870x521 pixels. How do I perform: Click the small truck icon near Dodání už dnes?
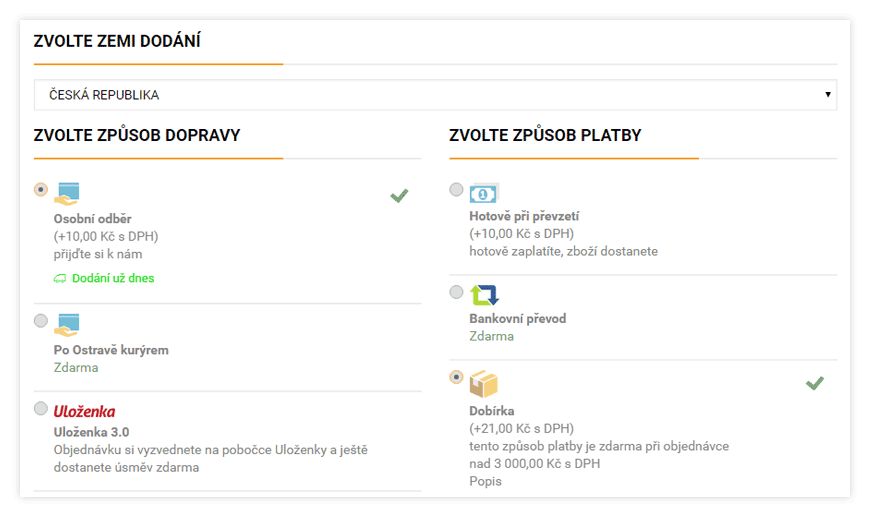59,279
